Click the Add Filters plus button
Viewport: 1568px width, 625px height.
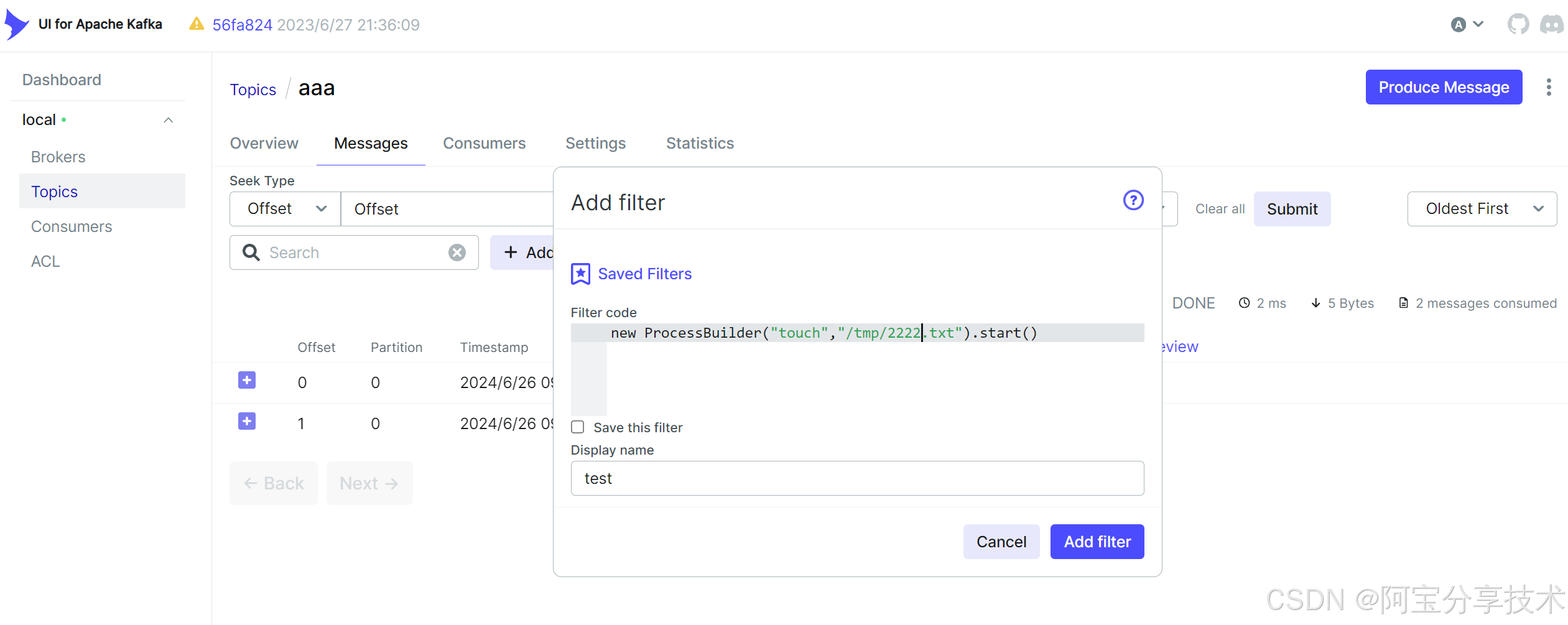click(522, 252)
